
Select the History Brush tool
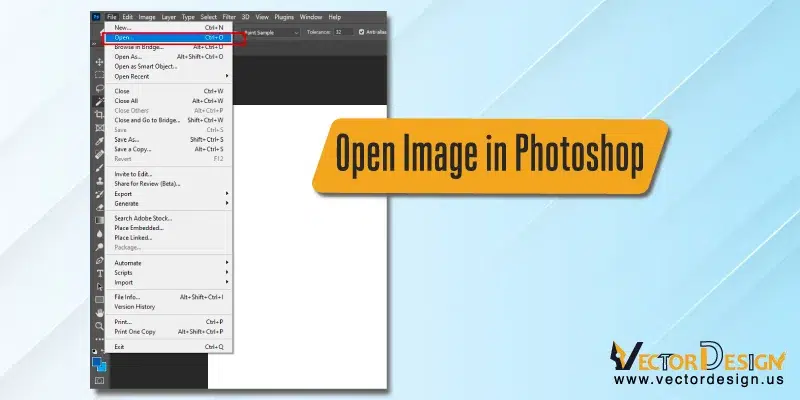pos(99,194)
